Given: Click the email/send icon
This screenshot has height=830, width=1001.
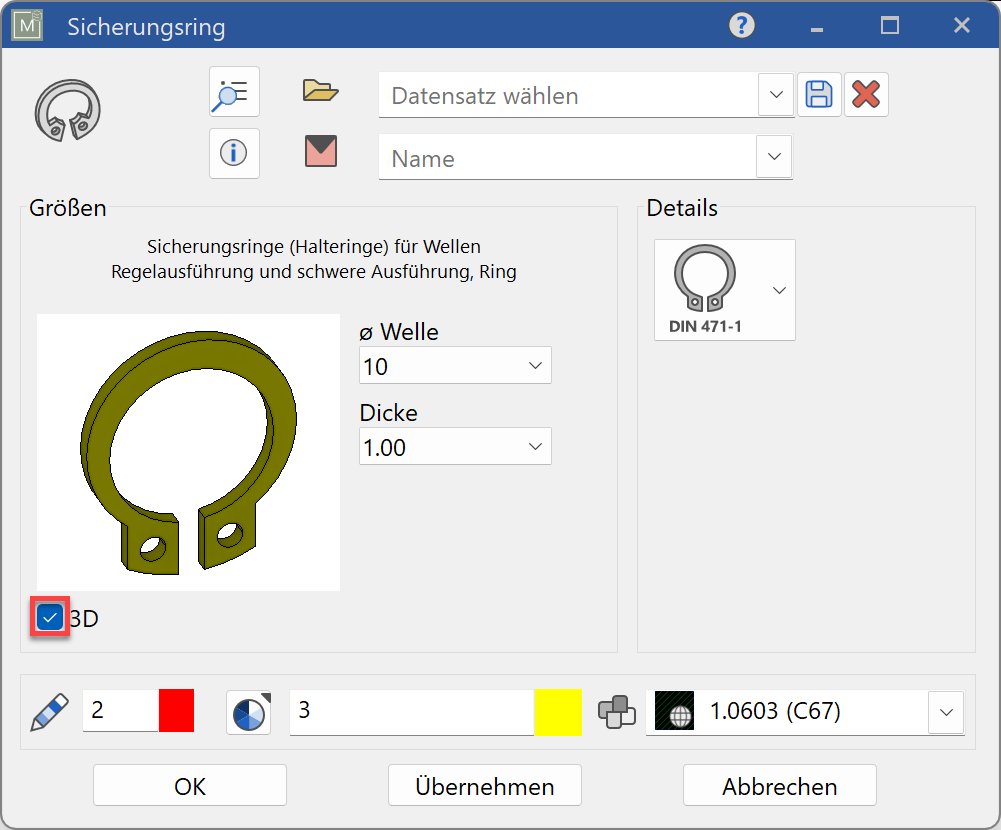Looking at the screenshot, I should [x=318, y=152].
